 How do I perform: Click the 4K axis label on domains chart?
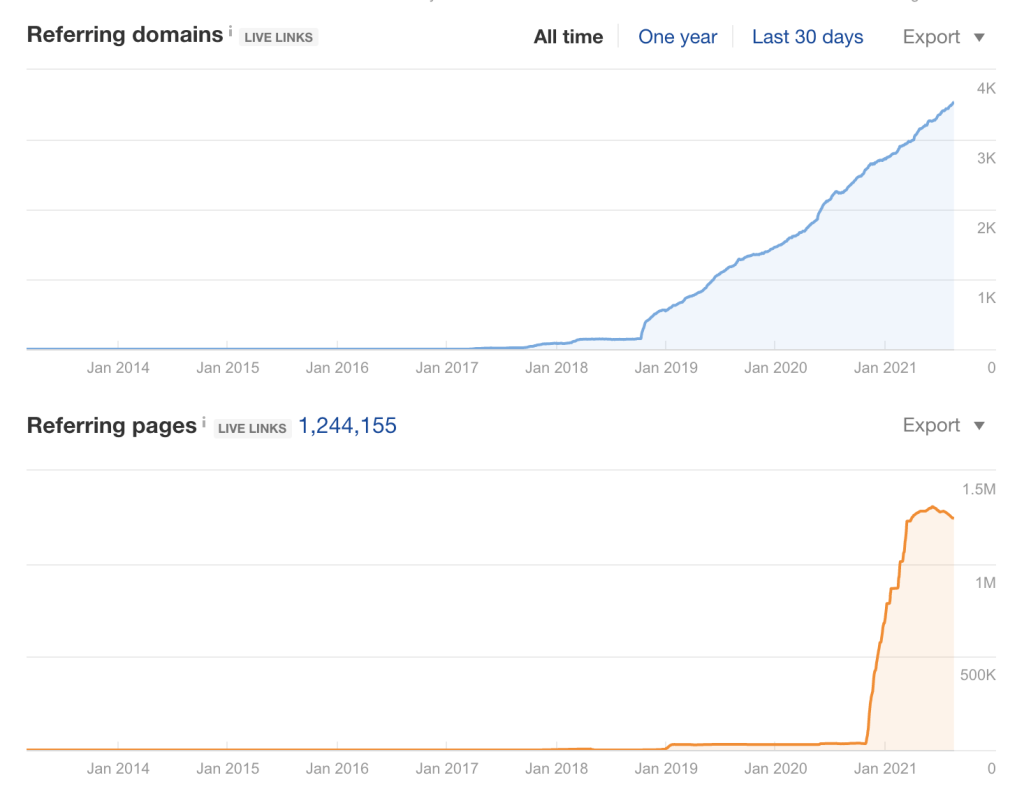click(984, 87)
